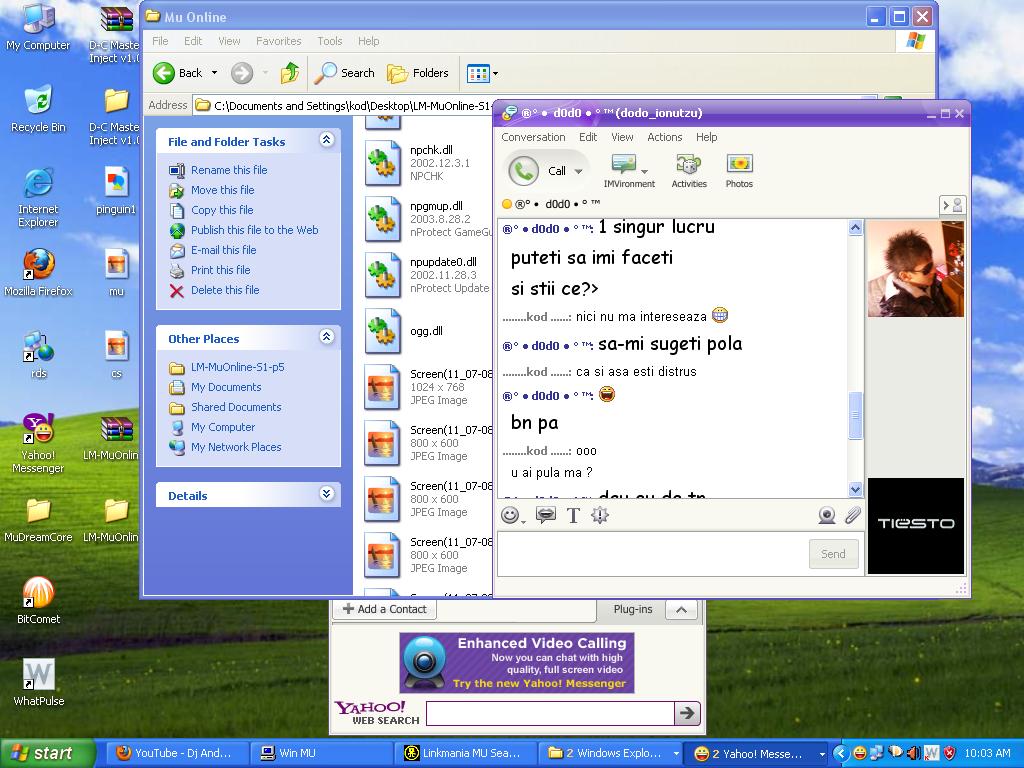
Task: Open the Back history dropdown arrow
Action: pyautogui.click(x=214, y=73)
